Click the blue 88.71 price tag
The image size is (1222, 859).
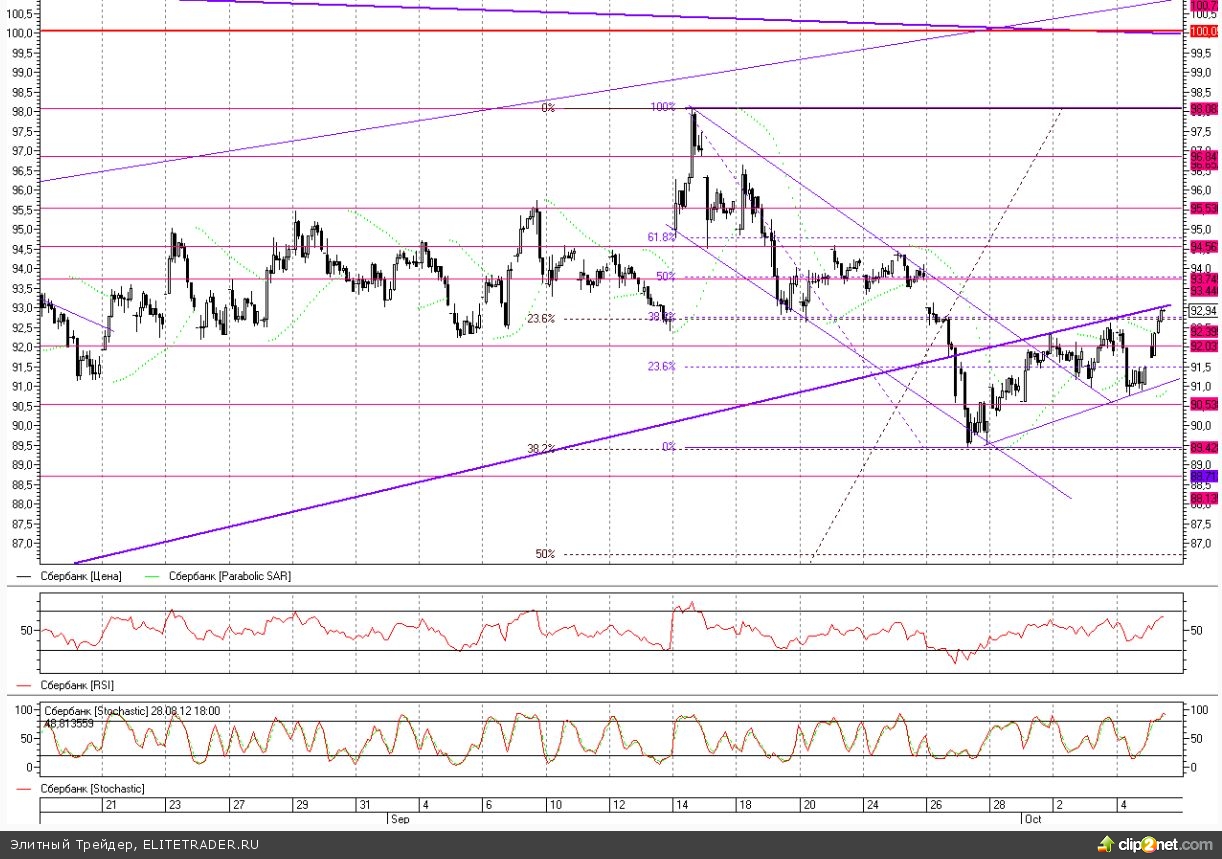(x=1203, y=476)
